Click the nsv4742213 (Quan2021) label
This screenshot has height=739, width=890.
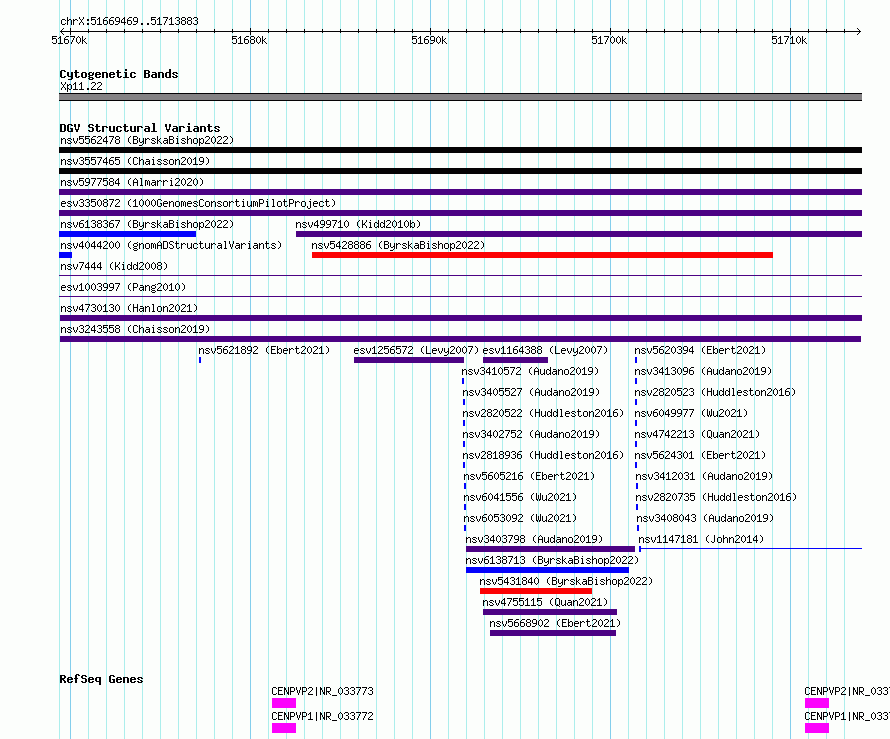click(x=697, y=434)
